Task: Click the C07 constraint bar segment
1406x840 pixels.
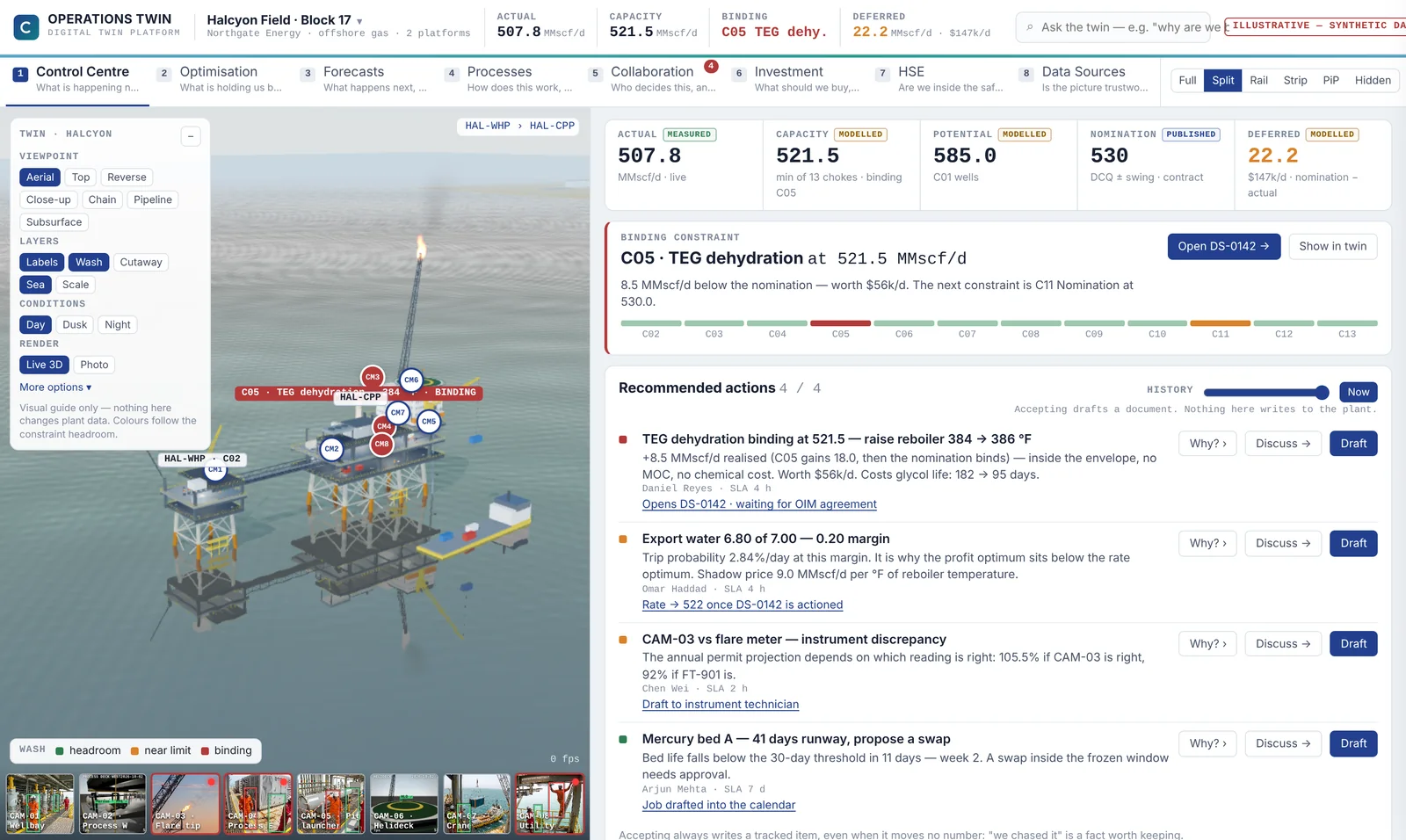Action: [967, 323]
